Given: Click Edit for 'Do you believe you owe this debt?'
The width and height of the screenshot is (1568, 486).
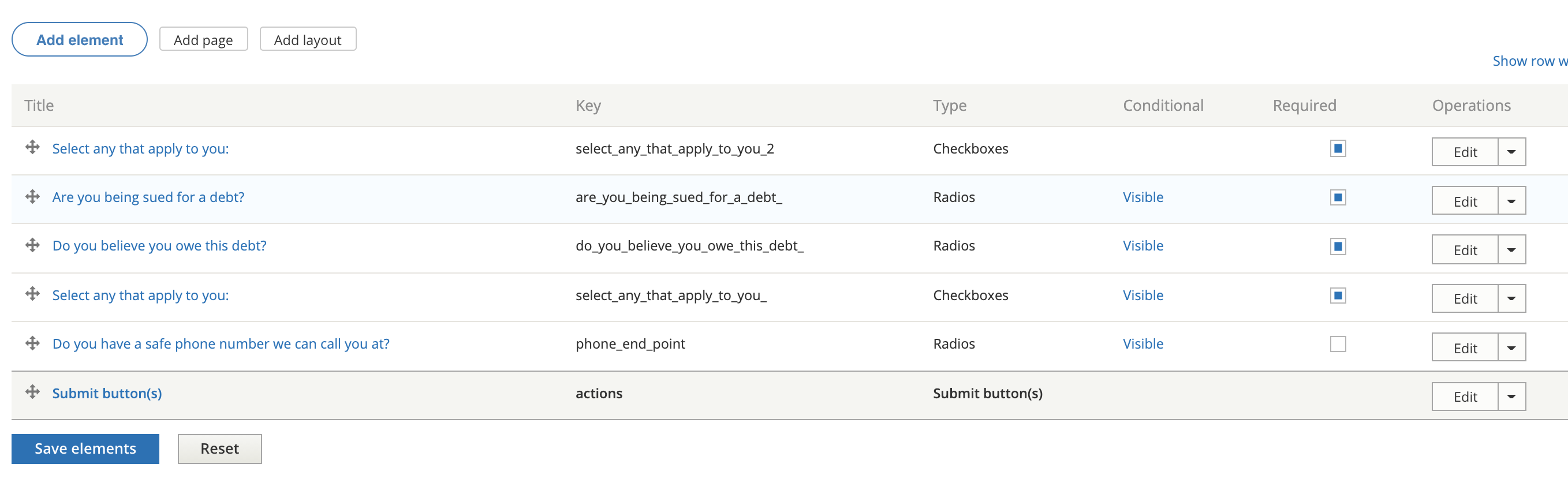Looking at the screenshot, I should point(1465,249).
